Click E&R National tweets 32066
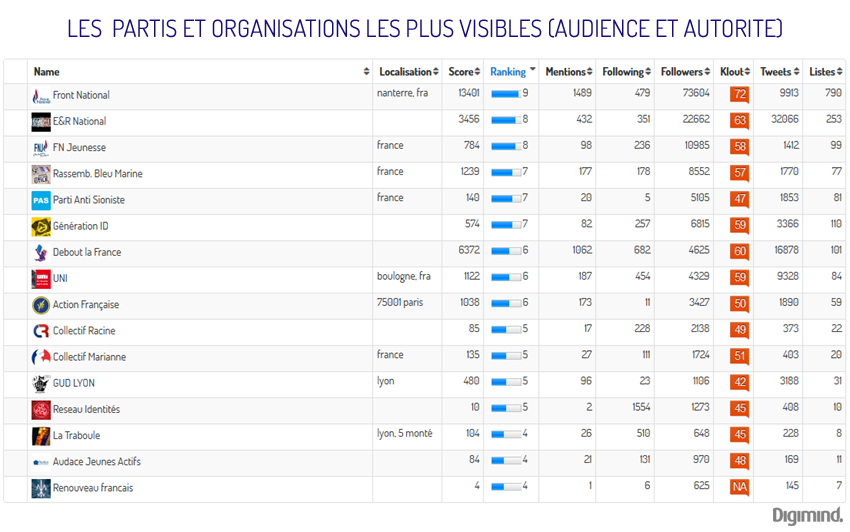Viewport: 850px width, 532px height. [785, 119]
